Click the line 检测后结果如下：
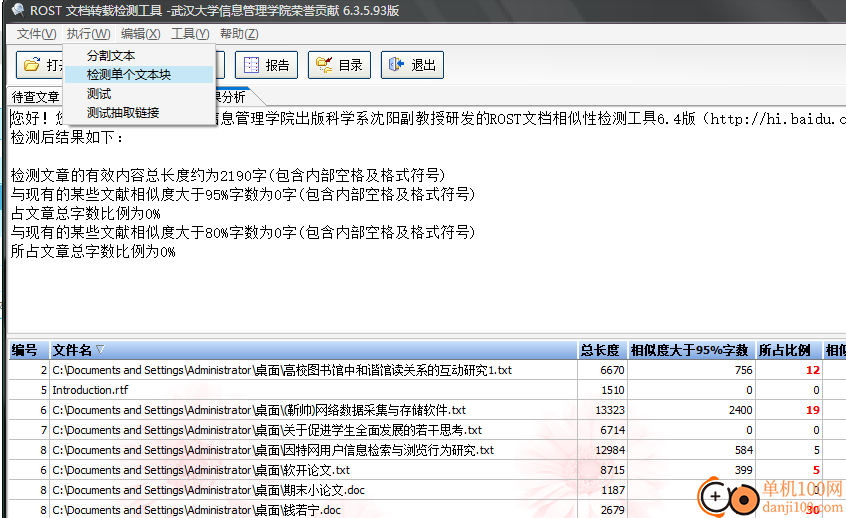 coord(67,138)
